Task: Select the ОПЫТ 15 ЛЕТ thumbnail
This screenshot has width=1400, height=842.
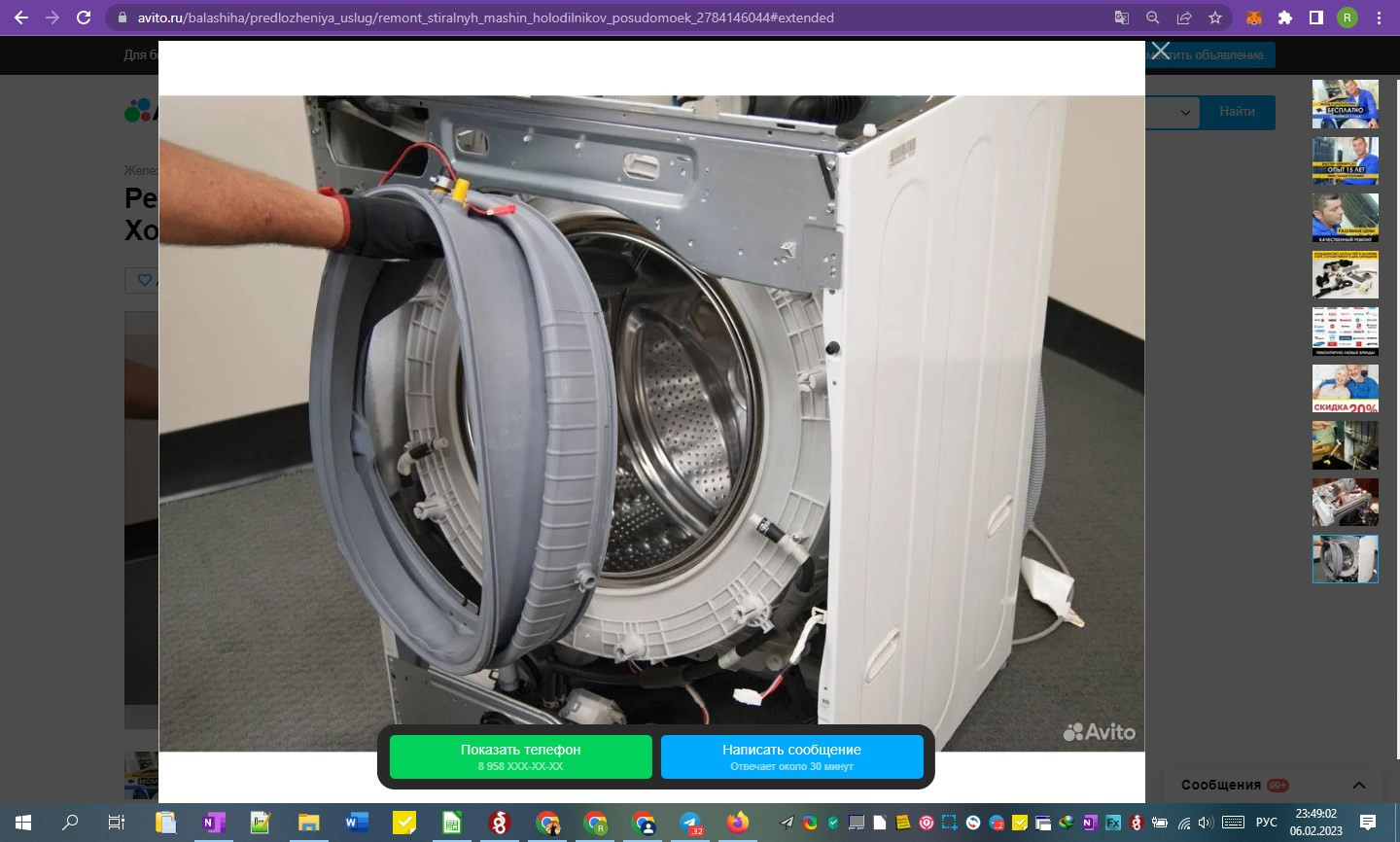Action: 1346,160
